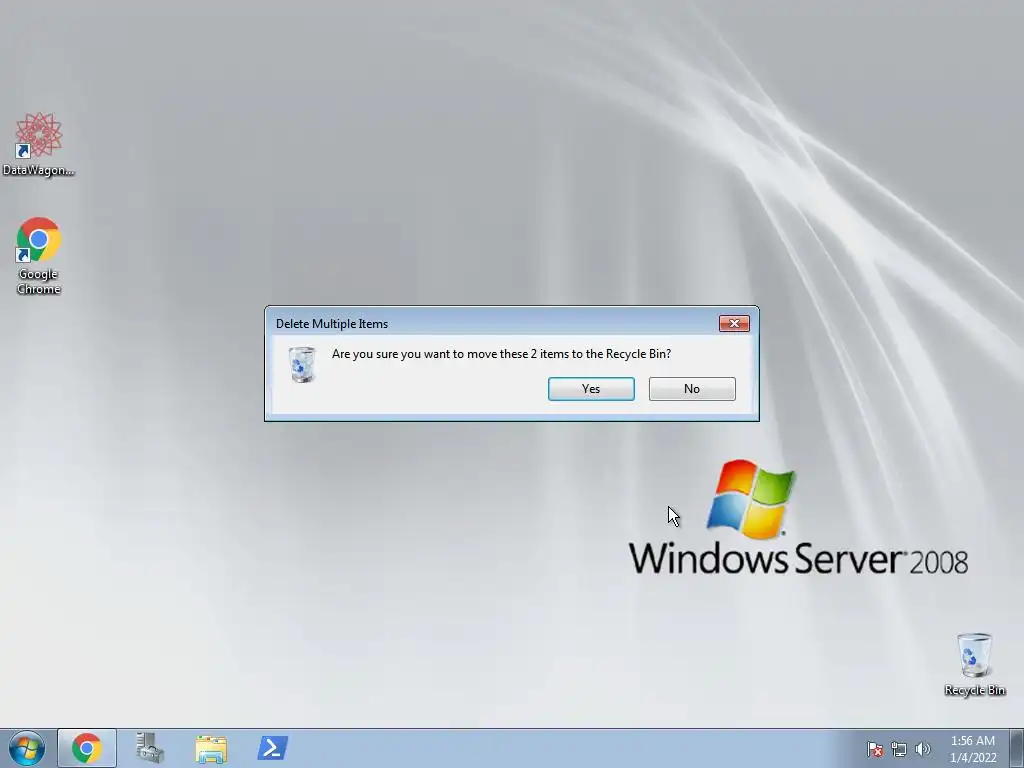The image size is (1024, 768).
Task: Click the Show desktop strip beside the clock
Action: (1017, 748)
